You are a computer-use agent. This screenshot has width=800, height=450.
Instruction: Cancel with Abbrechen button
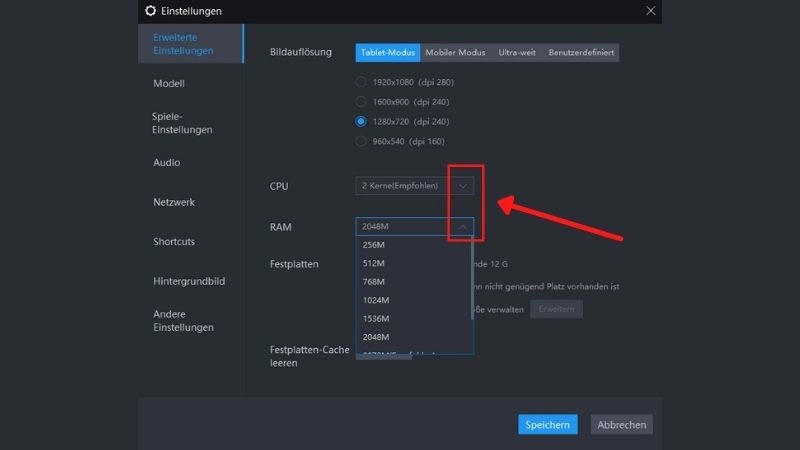621,424
